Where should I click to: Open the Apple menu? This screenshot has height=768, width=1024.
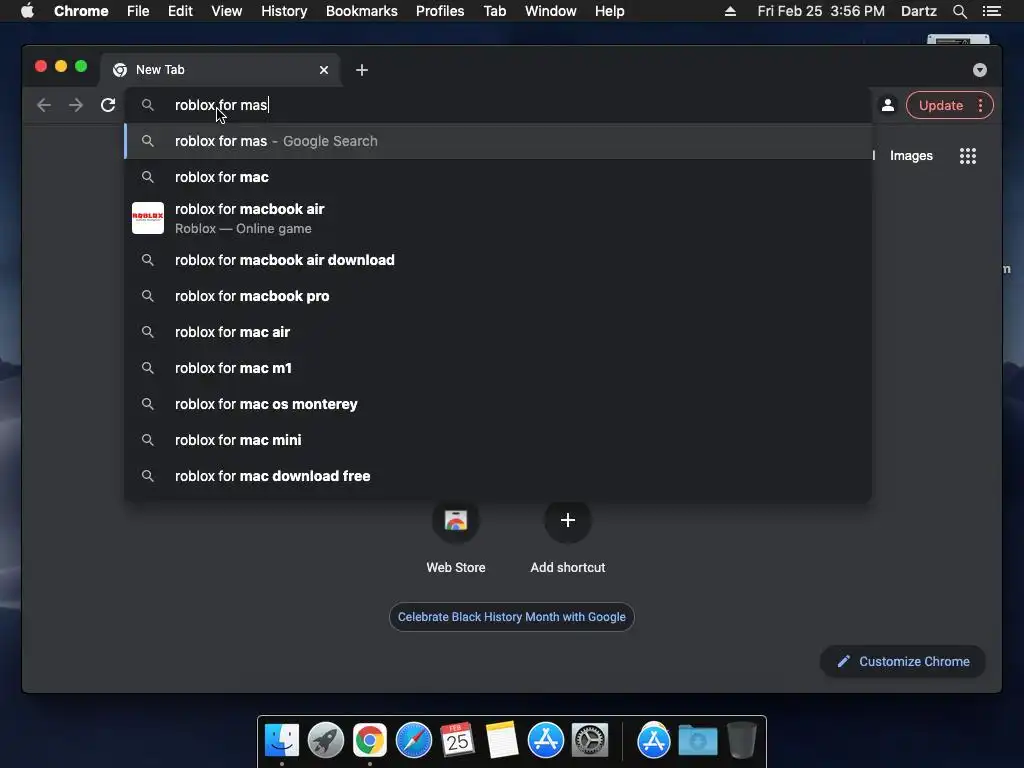27,11
